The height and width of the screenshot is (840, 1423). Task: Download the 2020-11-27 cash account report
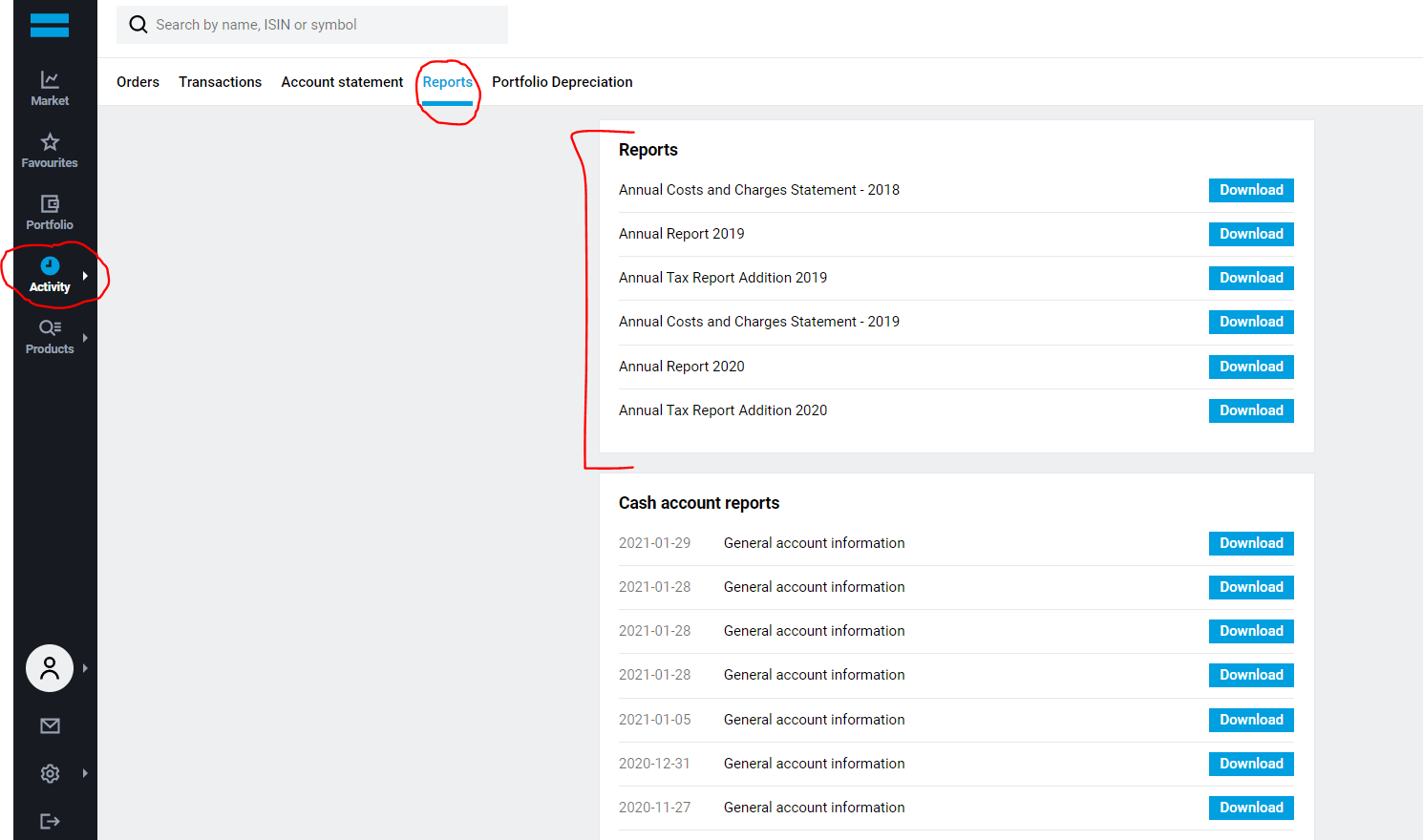click(x=1251, y=808)
